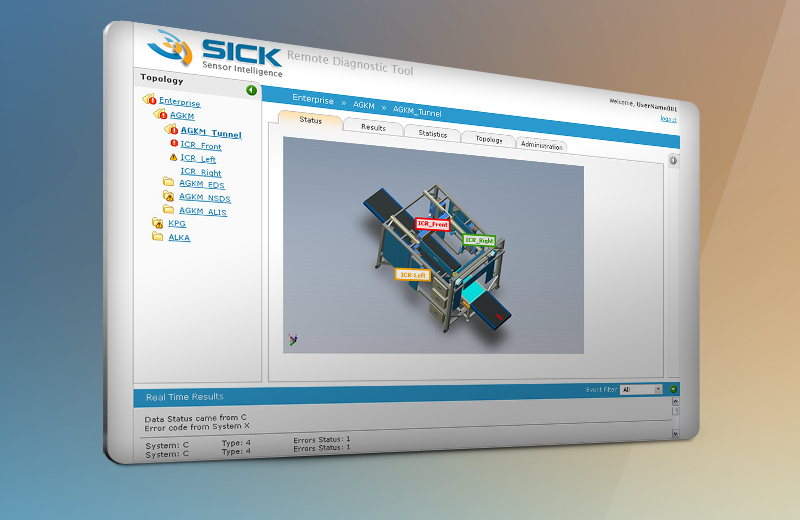Click AGKM in the breadcrumb bar
The image size is (800, 520).
(364, 105)
